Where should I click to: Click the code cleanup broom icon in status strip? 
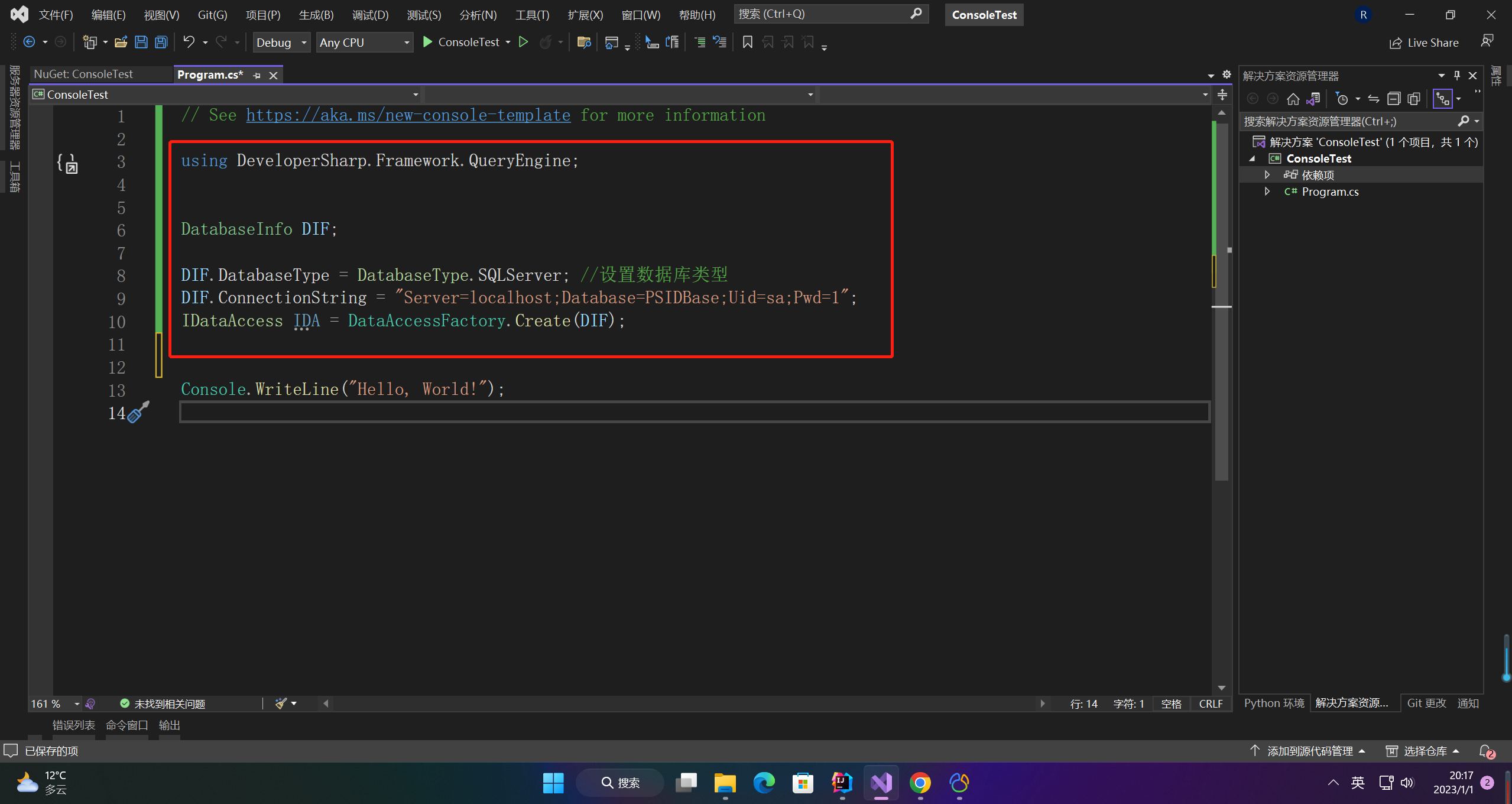coord(281,703)
